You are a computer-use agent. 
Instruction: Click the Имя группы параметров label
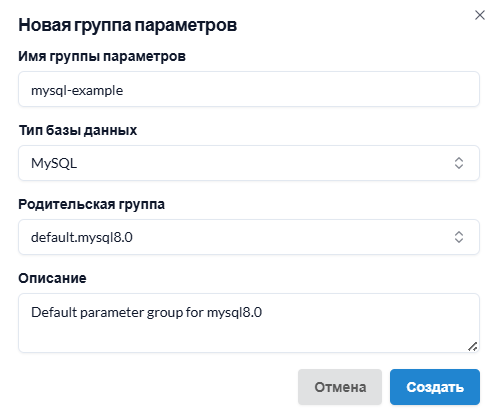coord(102,56)
